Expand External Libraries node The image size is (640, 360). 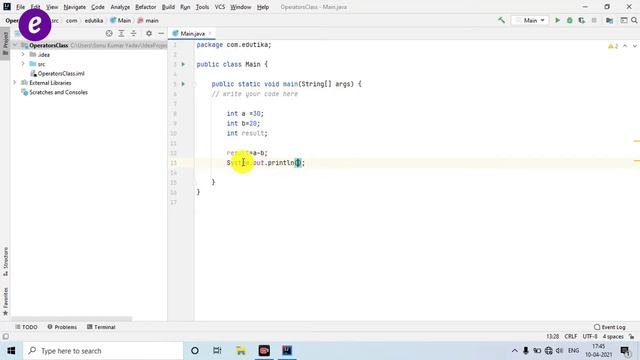tap(15, 82)
